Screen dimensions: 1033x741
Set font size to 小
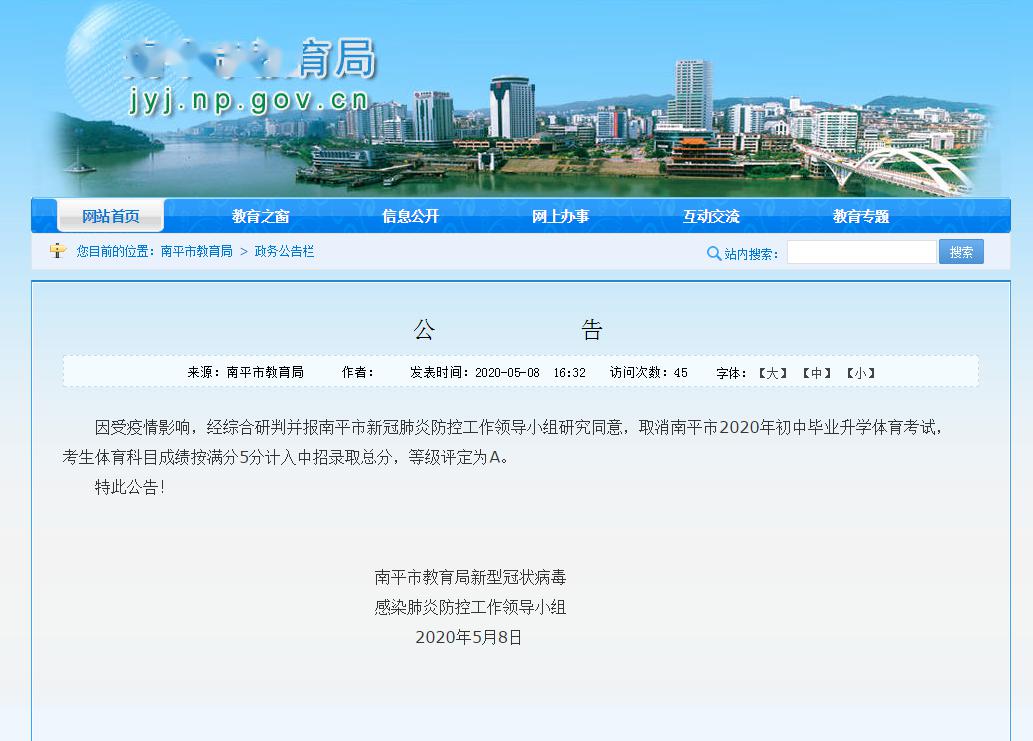click(860, 373)
